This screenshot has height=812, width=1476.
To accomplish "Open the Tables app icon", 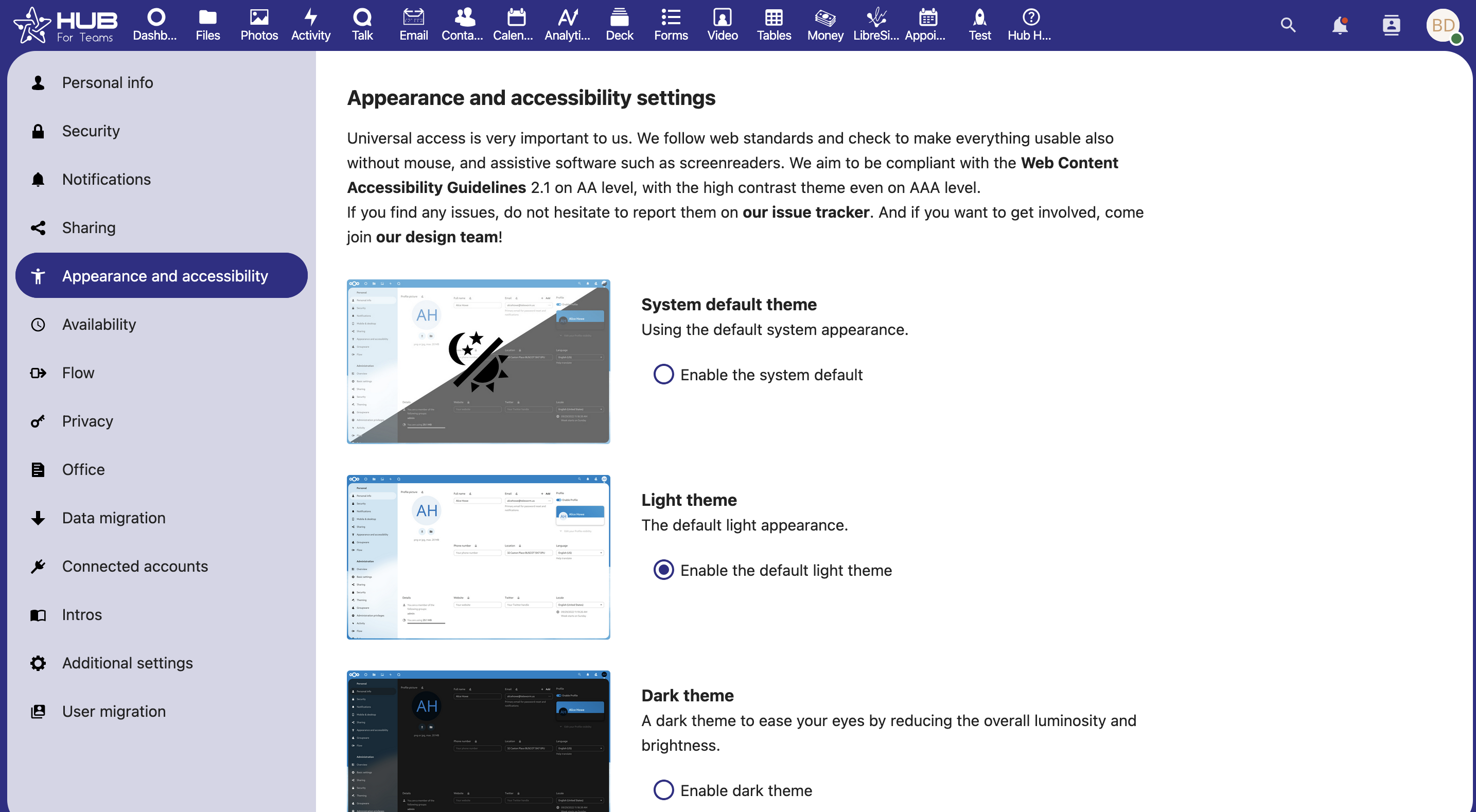I will [774, 25].
